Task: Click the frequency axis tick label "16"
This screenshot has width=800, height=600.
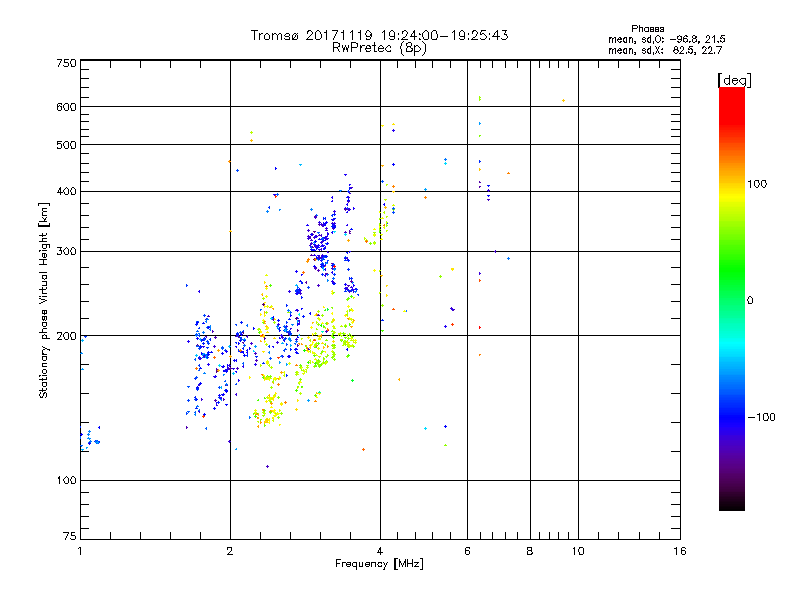Action: [680, 551]
